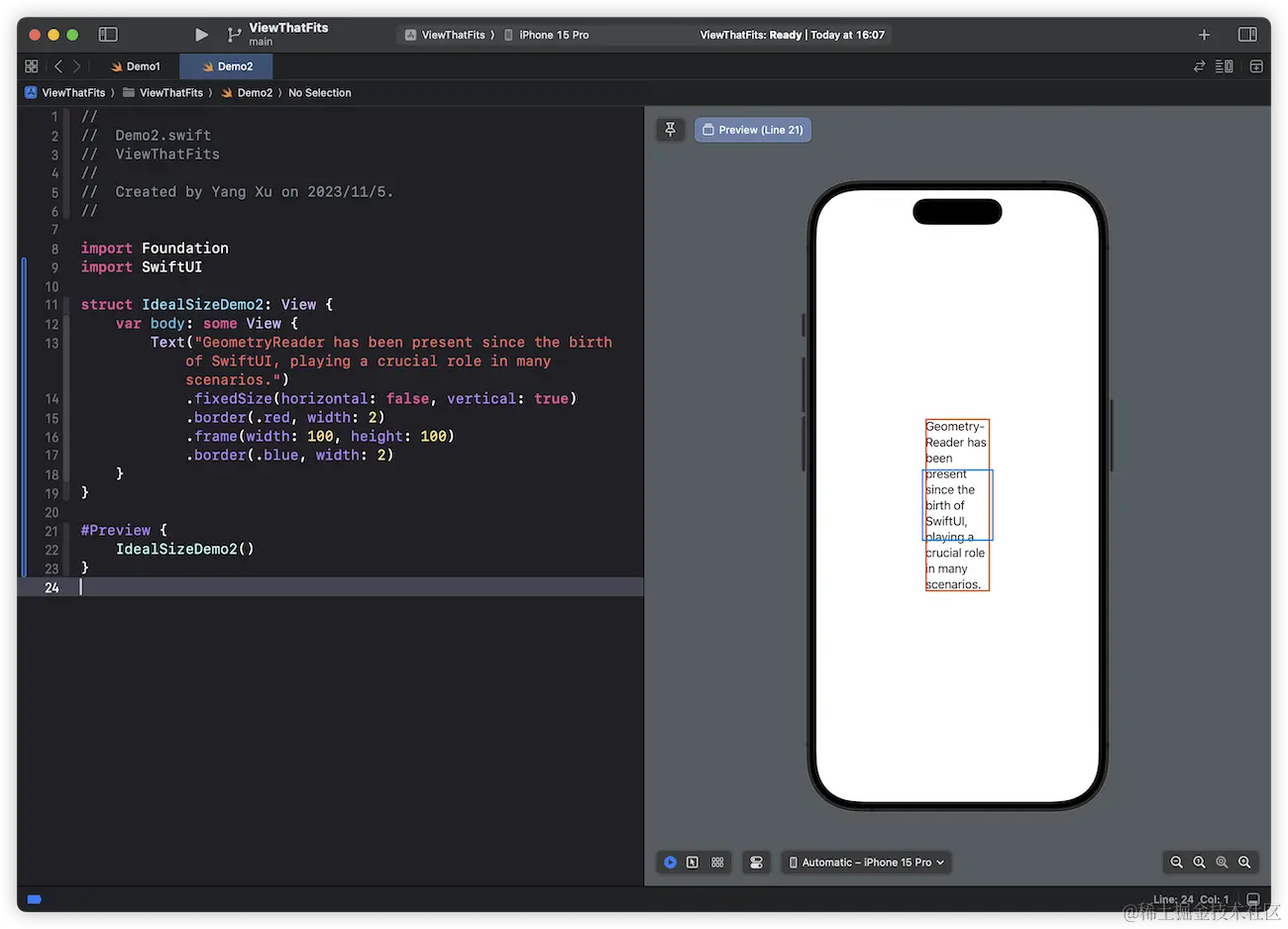Toggle the inspector panel on the right
Screen dimensions: 1288x929
click(x=1247, y=35)
